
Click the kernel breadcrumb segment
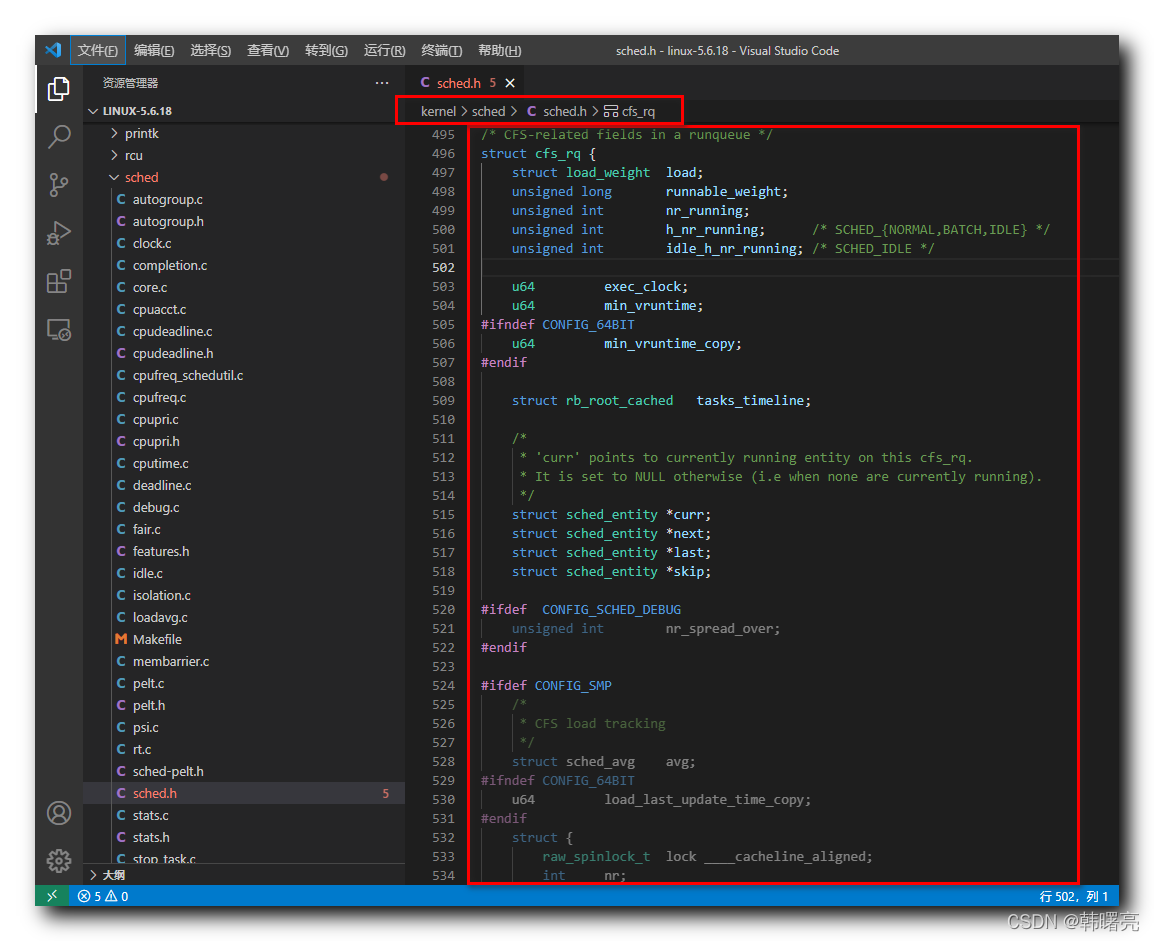[438, 111]
